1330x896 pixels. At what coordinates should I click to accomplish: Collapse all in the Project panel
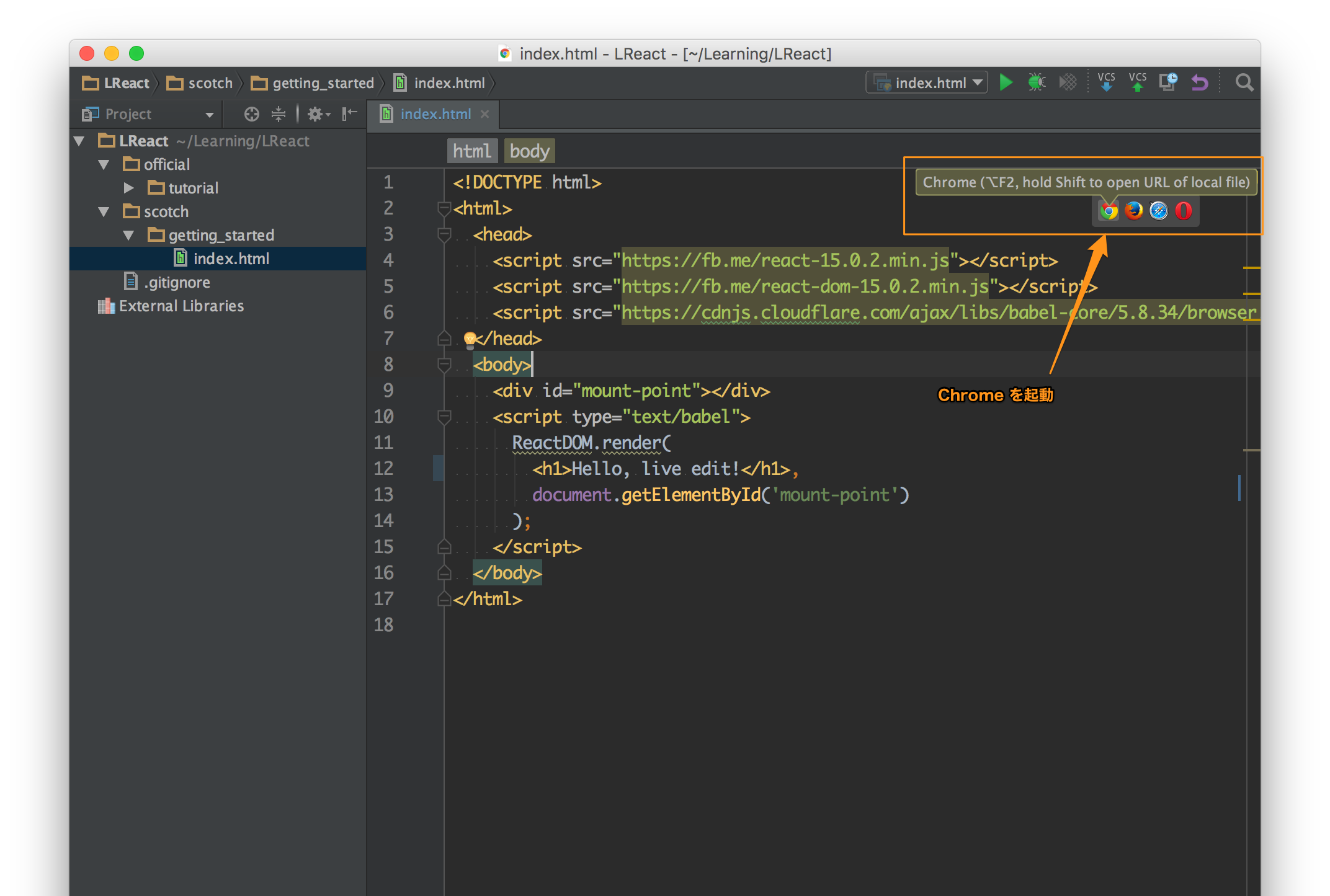(279, 114)
